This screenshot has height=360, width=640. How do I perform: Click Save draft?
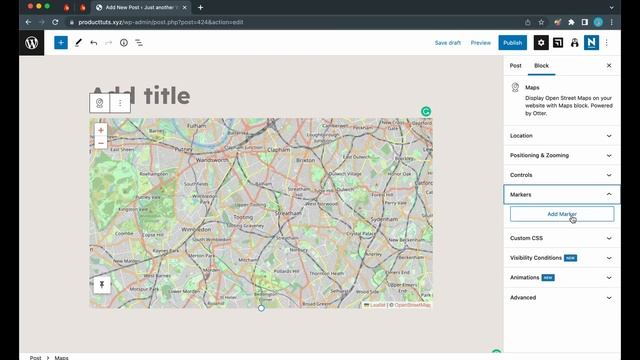[x=448, y=42]
